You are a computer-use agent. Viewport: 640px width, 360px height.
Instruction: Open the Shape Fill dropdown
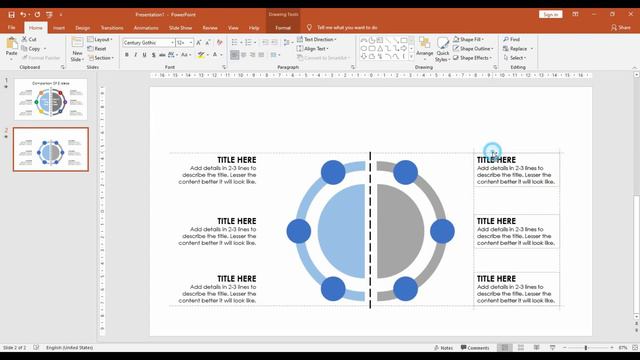tap(469, 39)
